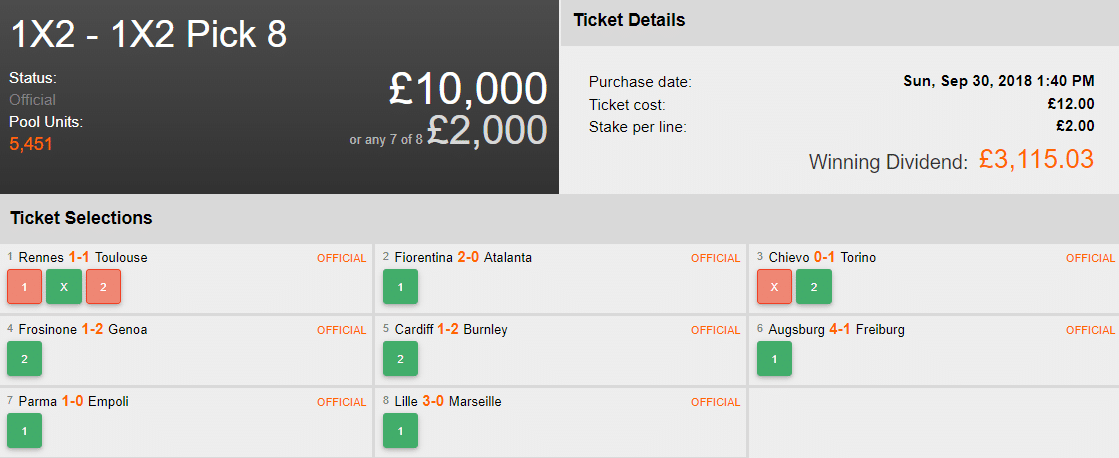Viewport: 1119px width, 458px height.
Task: Click the green 2 pick for Chievo-Torino
Action: pyautogui.click(x=813, y=286)
